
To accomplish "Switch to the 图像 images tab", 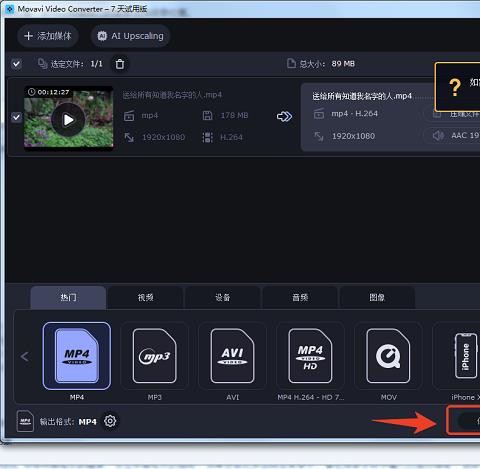I will click(377, 297).
